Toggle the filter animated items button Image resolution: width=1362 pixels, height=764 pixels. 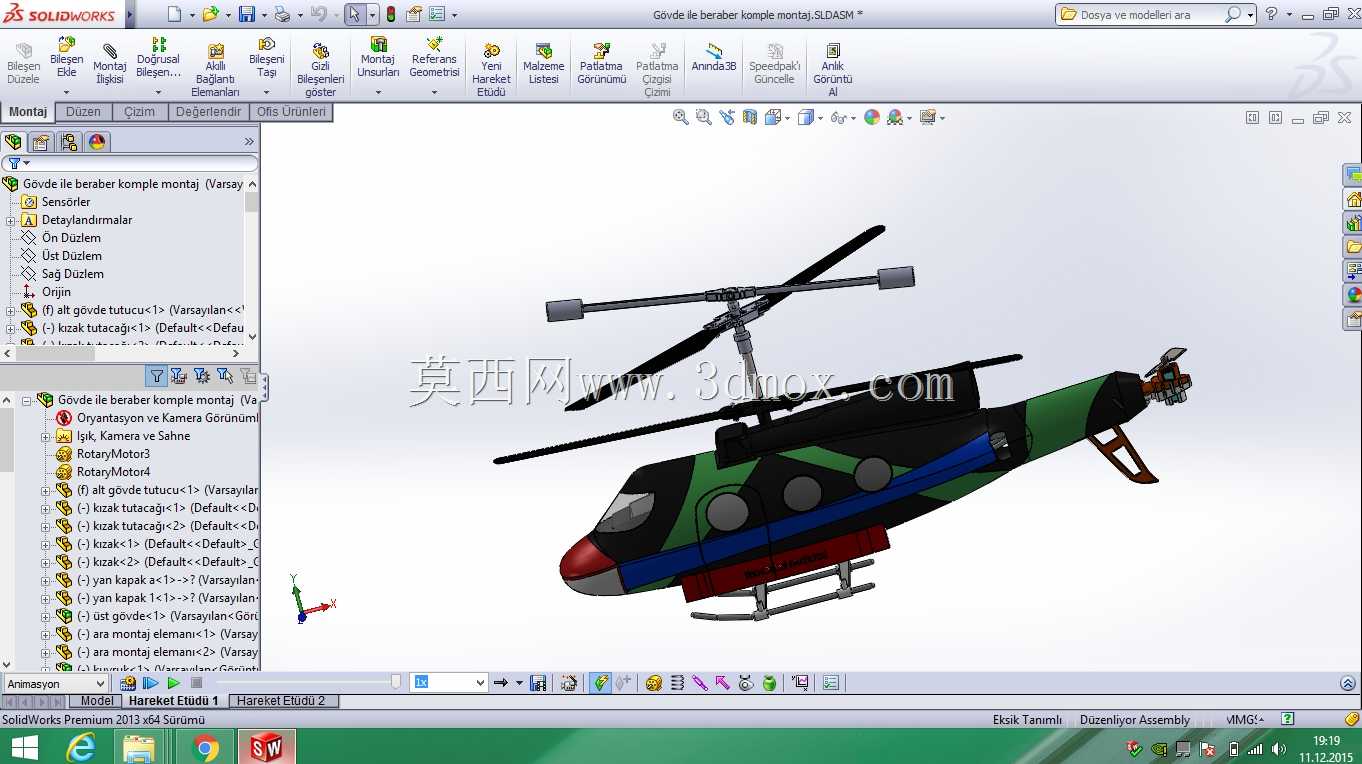pyautogui.click(x=179, y=376)
